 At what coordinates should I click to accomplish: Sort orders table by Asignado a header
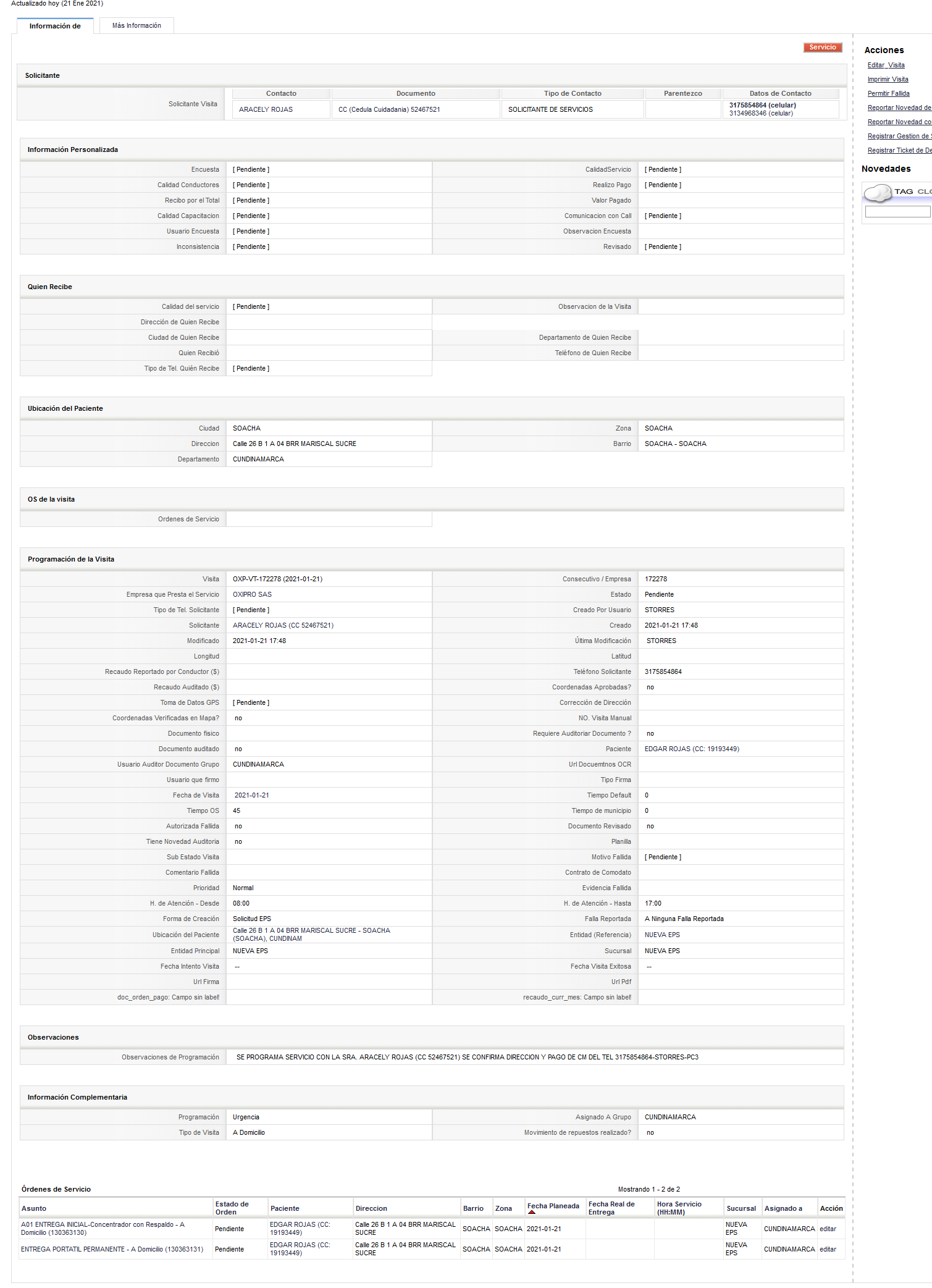[x=783, y=1208]
